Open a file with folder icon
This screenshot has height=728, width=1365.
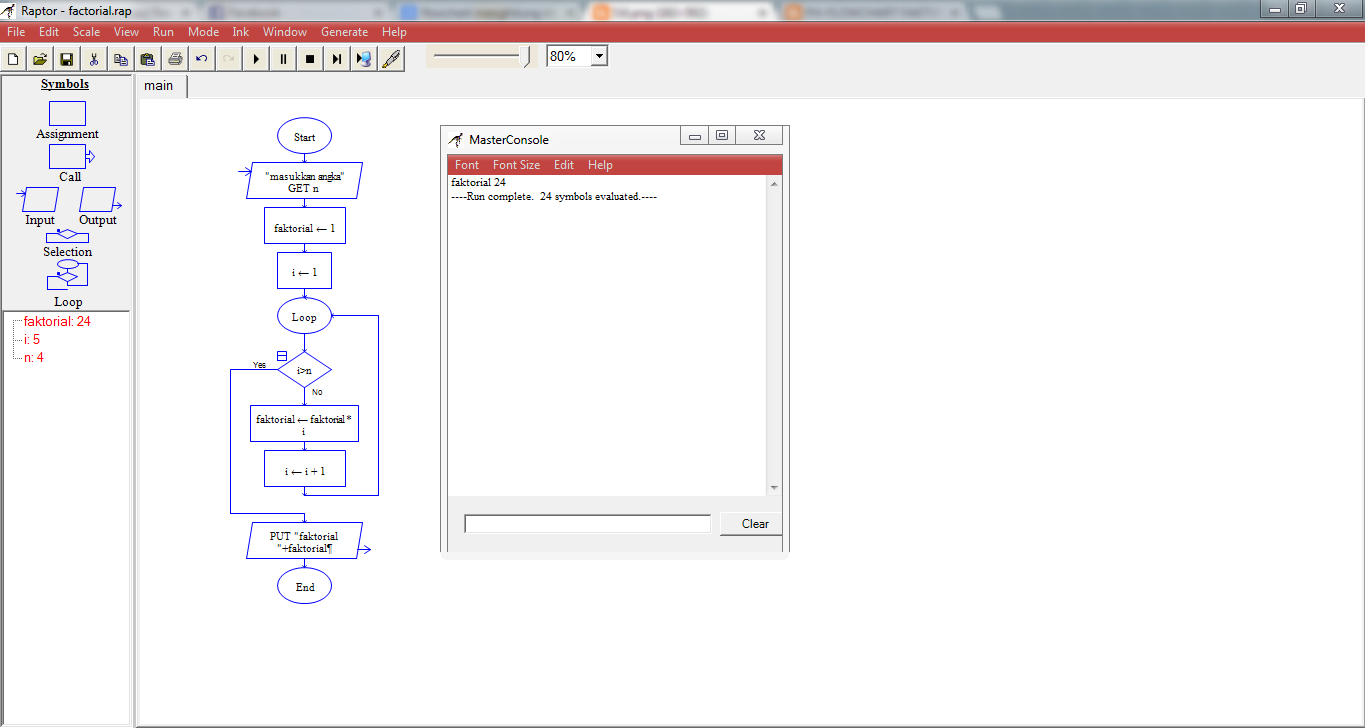[40, 59]
